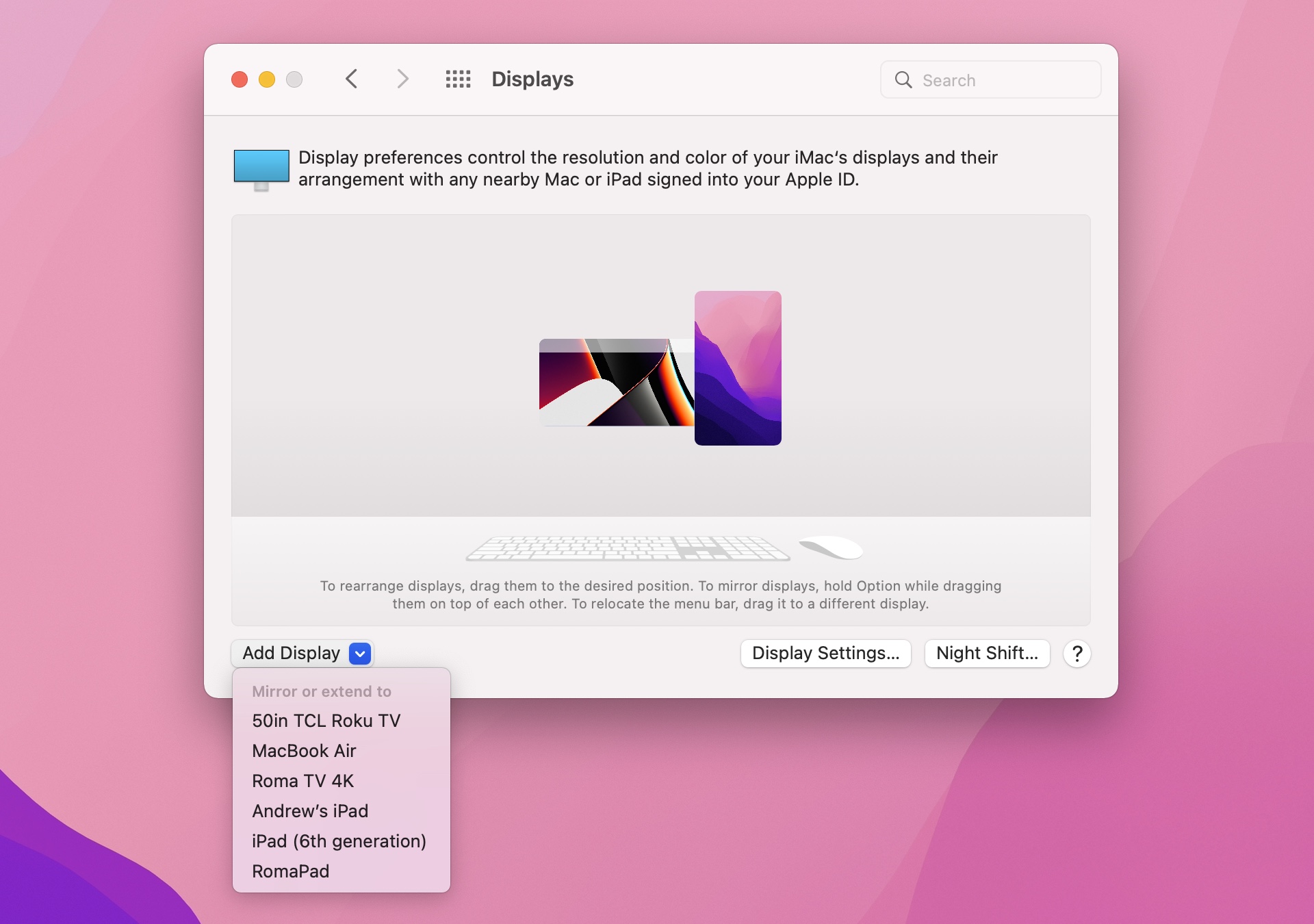Click the keyboard illustration
The height and width of the screenshot is (924, 1314).
click(628, 549)
